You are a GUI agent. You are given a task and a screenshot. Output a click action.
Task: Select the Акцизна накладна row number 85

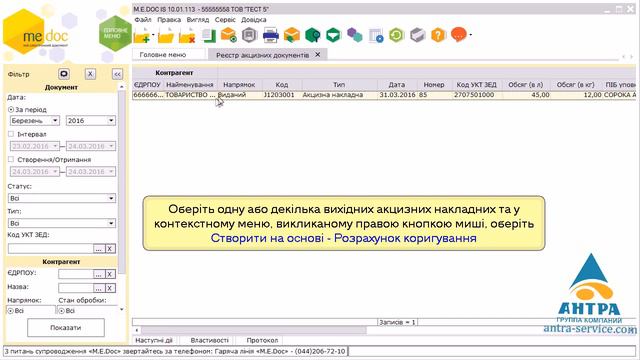coord(384,95)
